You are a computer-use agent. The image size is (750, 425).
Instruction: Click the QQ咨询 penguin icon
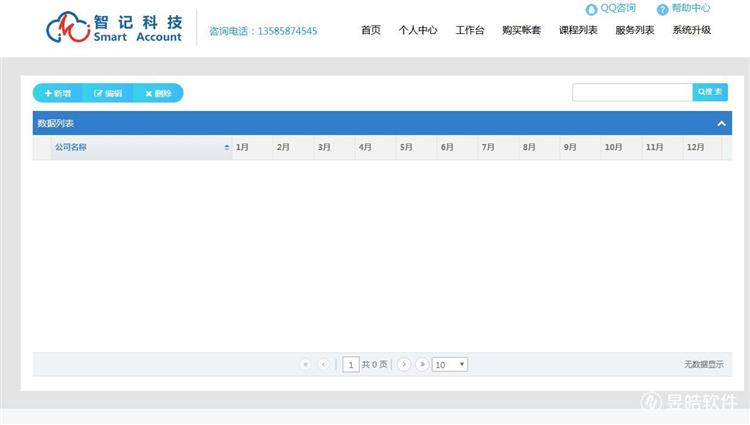592,9
